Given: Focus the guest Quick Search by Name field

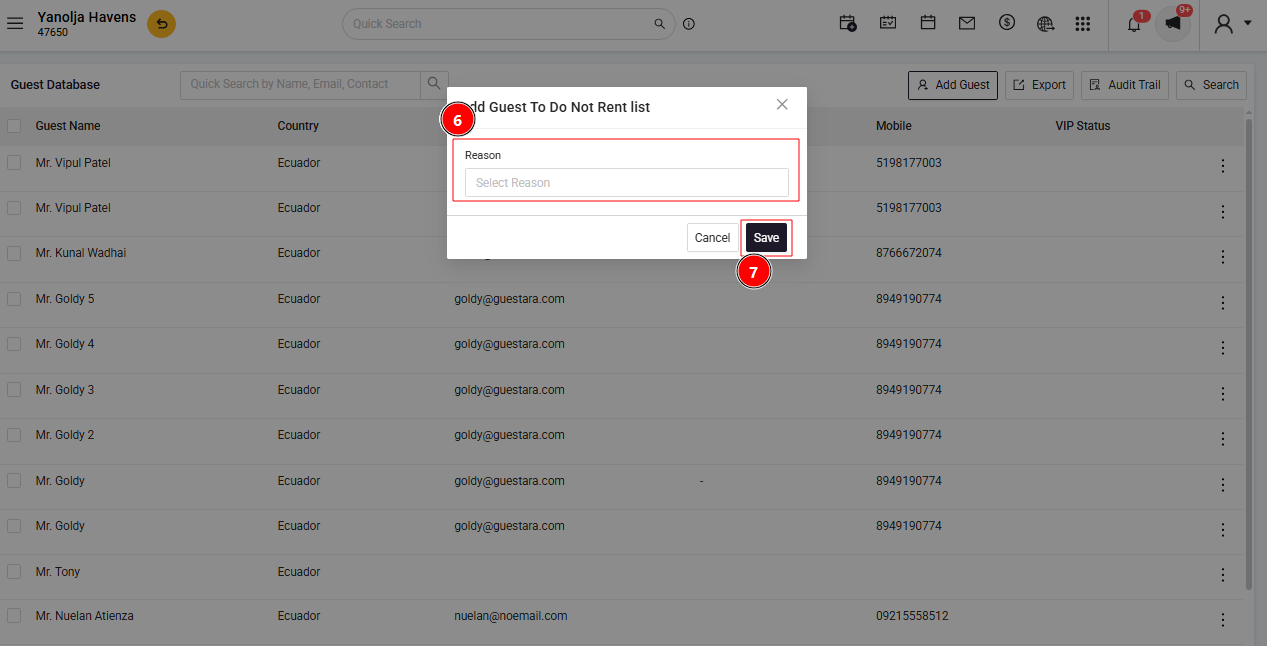Looking at the screenshot, I should 300,84.
